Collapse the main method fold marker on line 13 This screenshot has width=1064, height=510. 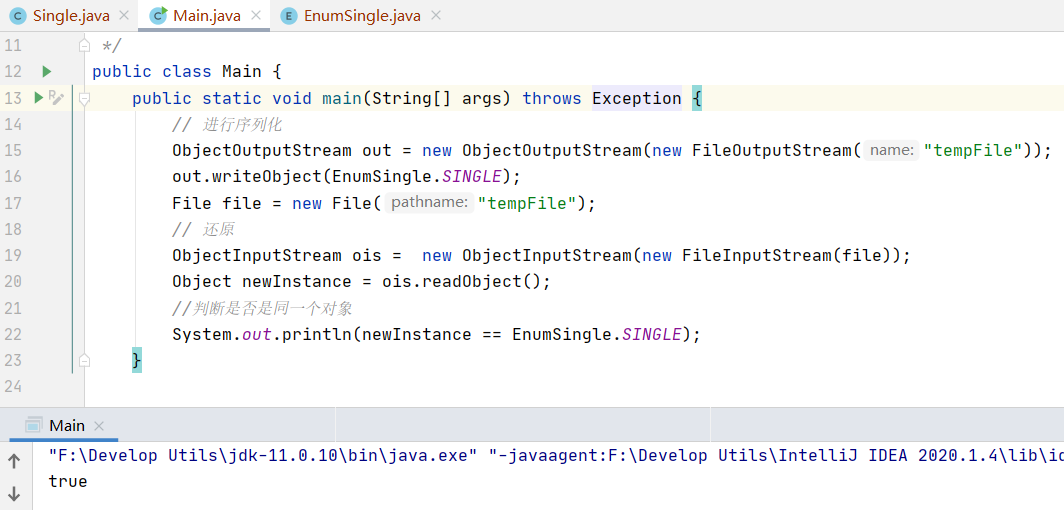click(85, 98)
